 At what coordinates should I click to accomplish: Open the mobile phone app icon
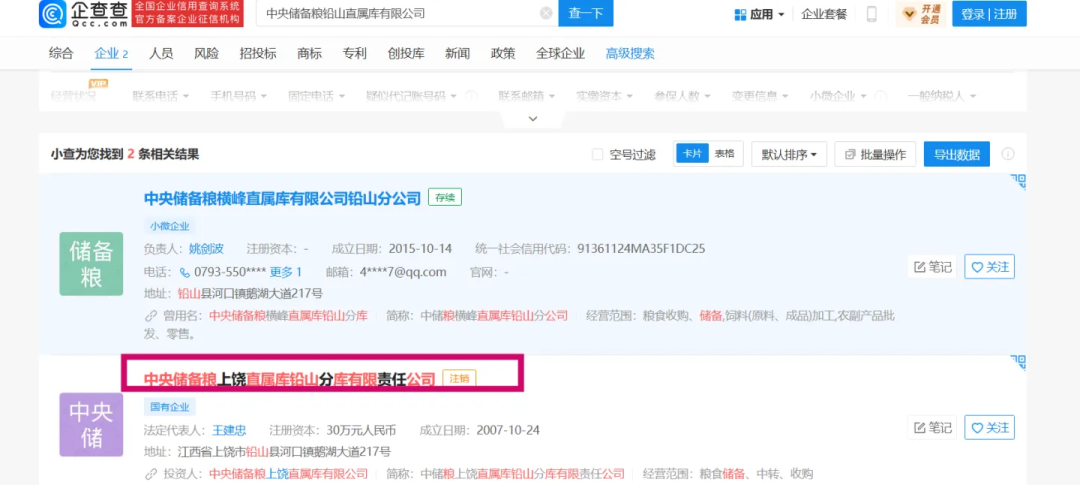871,14
